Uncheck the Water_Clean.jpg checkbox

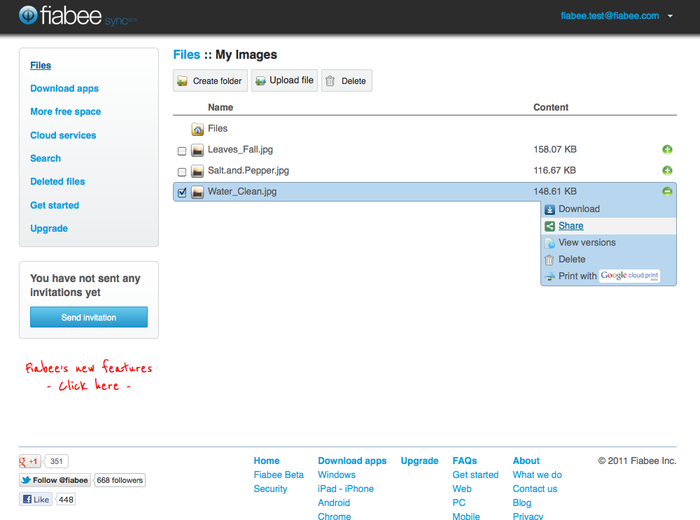click(x=181, y=192)
